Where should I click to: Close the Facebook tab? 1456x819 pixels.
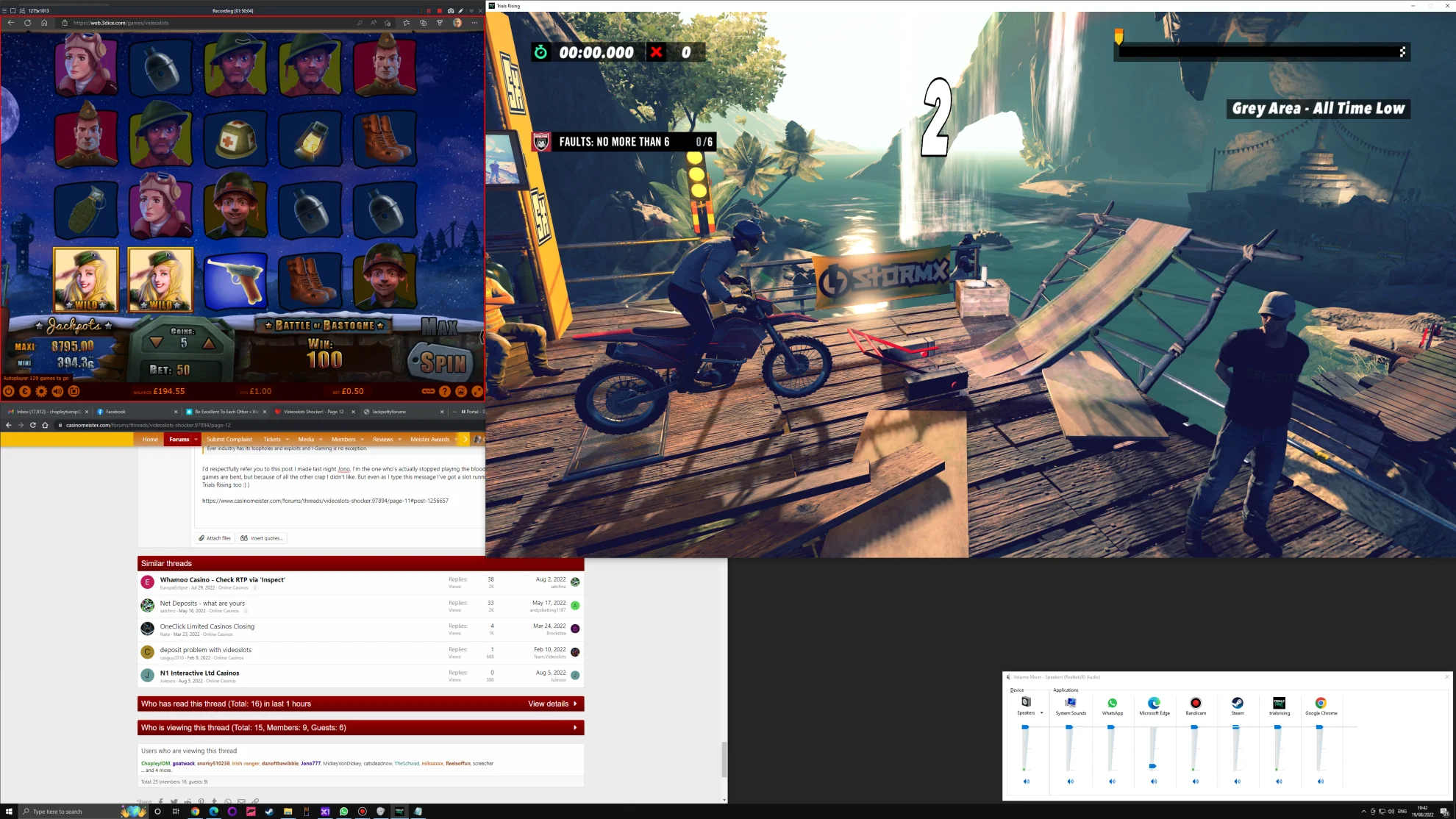coord(176,412)
